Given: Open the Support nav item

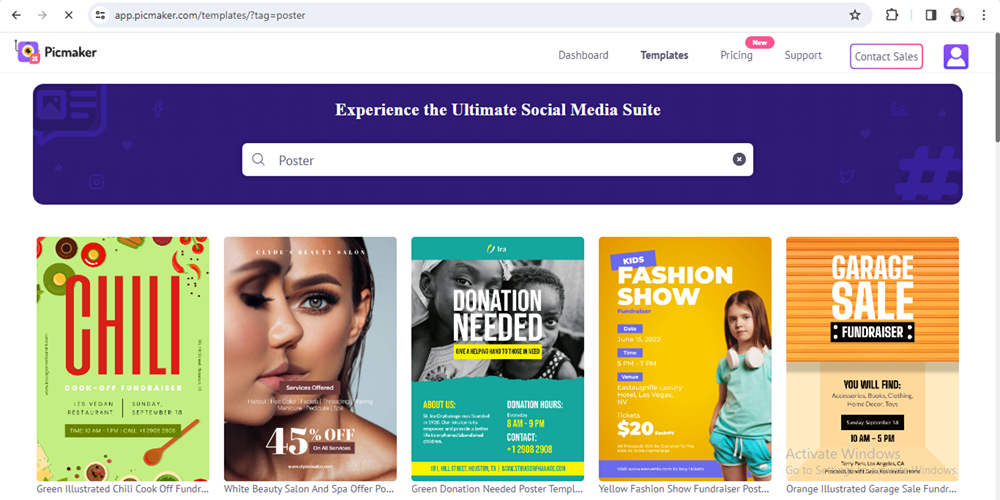Looking at the screenshot, I should pyautogui.click(x=803, y=55).
